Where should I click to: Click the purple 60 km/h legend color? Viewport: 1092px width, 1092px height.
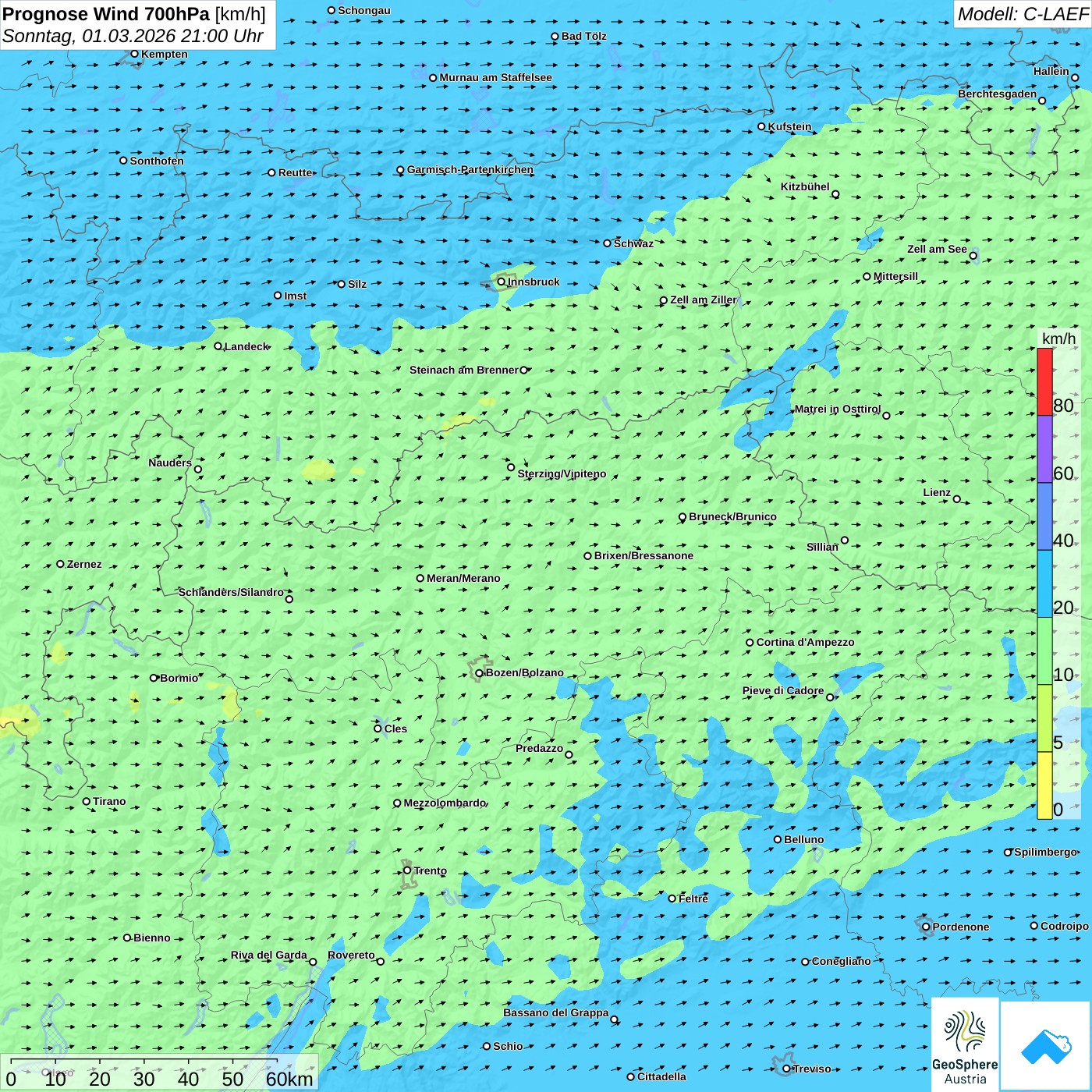[1044, 449]
